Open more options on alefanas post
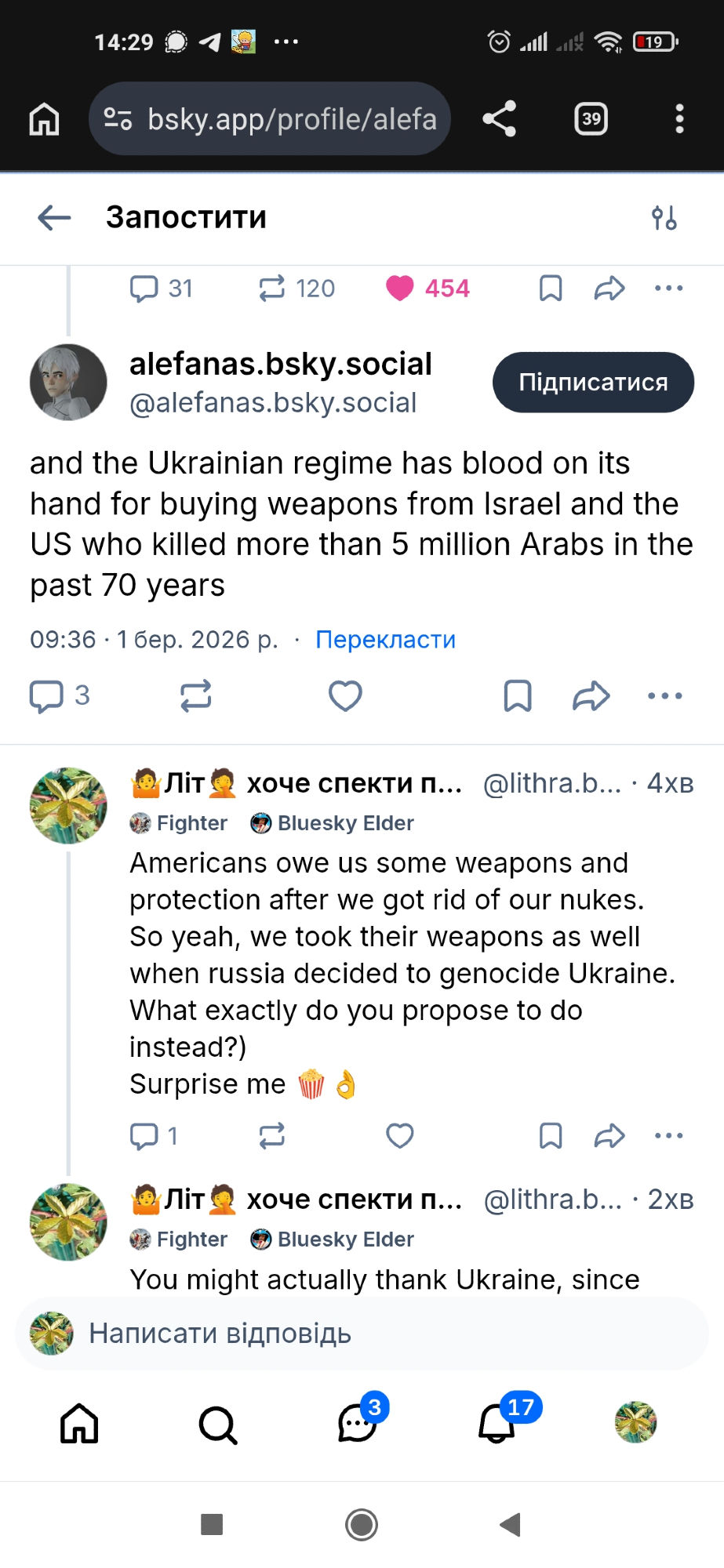Image resolution: width=724 pixels, height=1568 pixels. point(665,695)
